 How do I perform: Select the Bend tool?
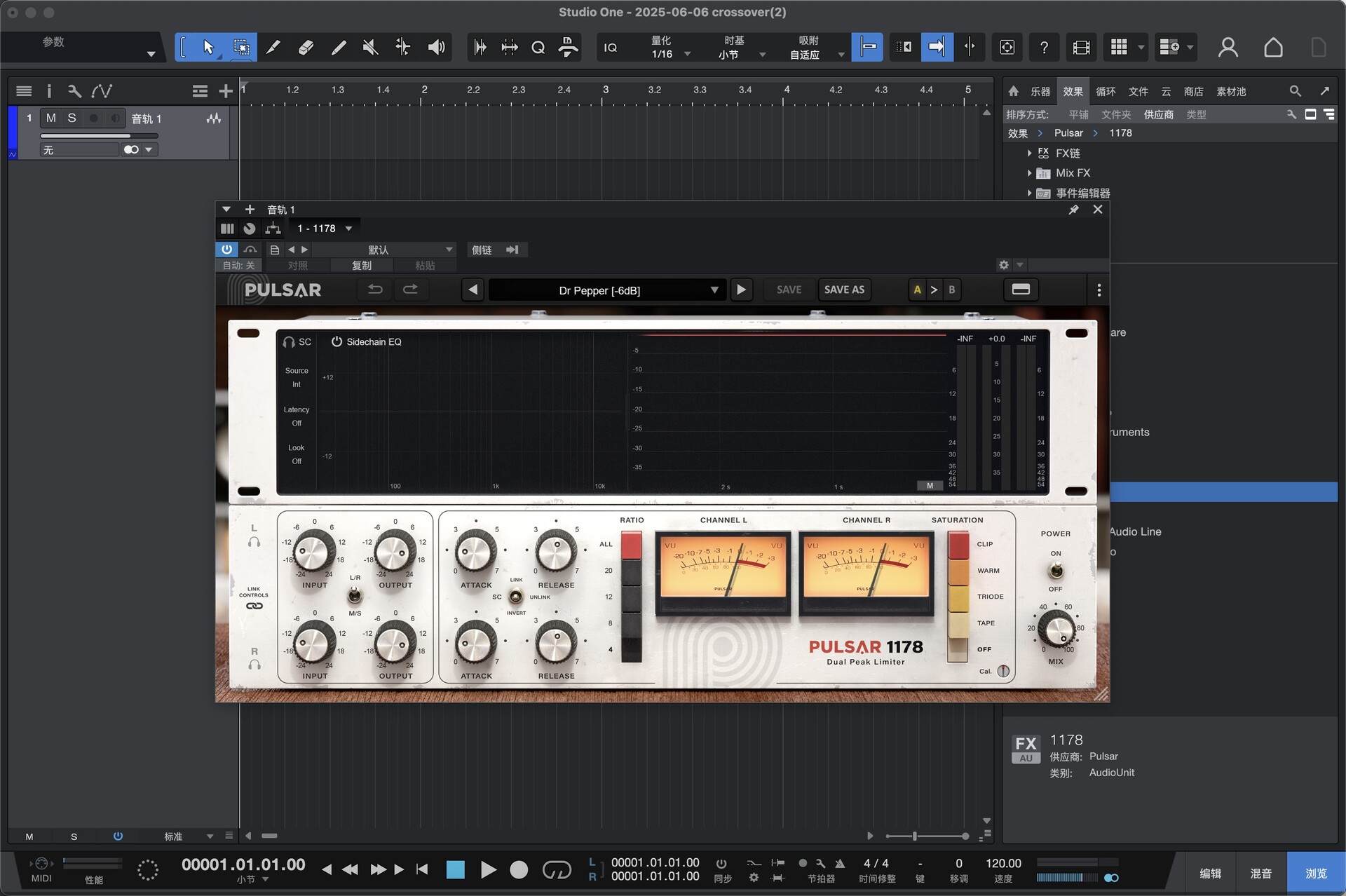click(403, 47)
